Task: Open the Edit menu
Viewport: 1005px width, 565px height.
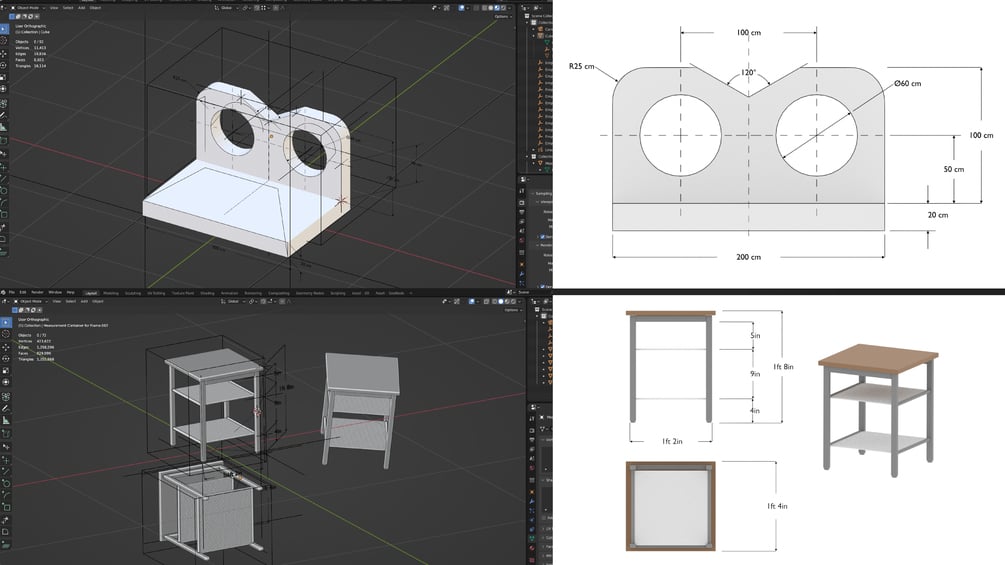Action: (23, 292)
